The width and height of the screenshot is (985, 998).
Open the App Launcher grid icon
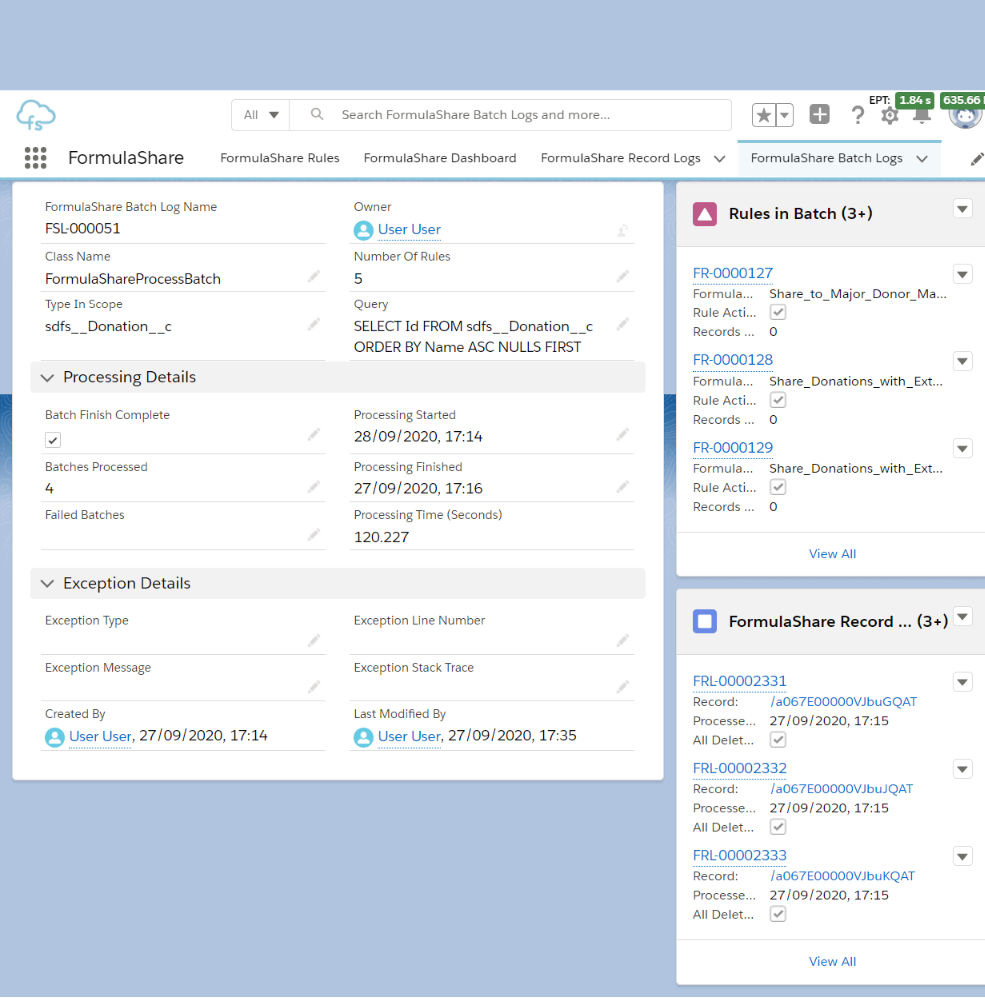[36, 158]
